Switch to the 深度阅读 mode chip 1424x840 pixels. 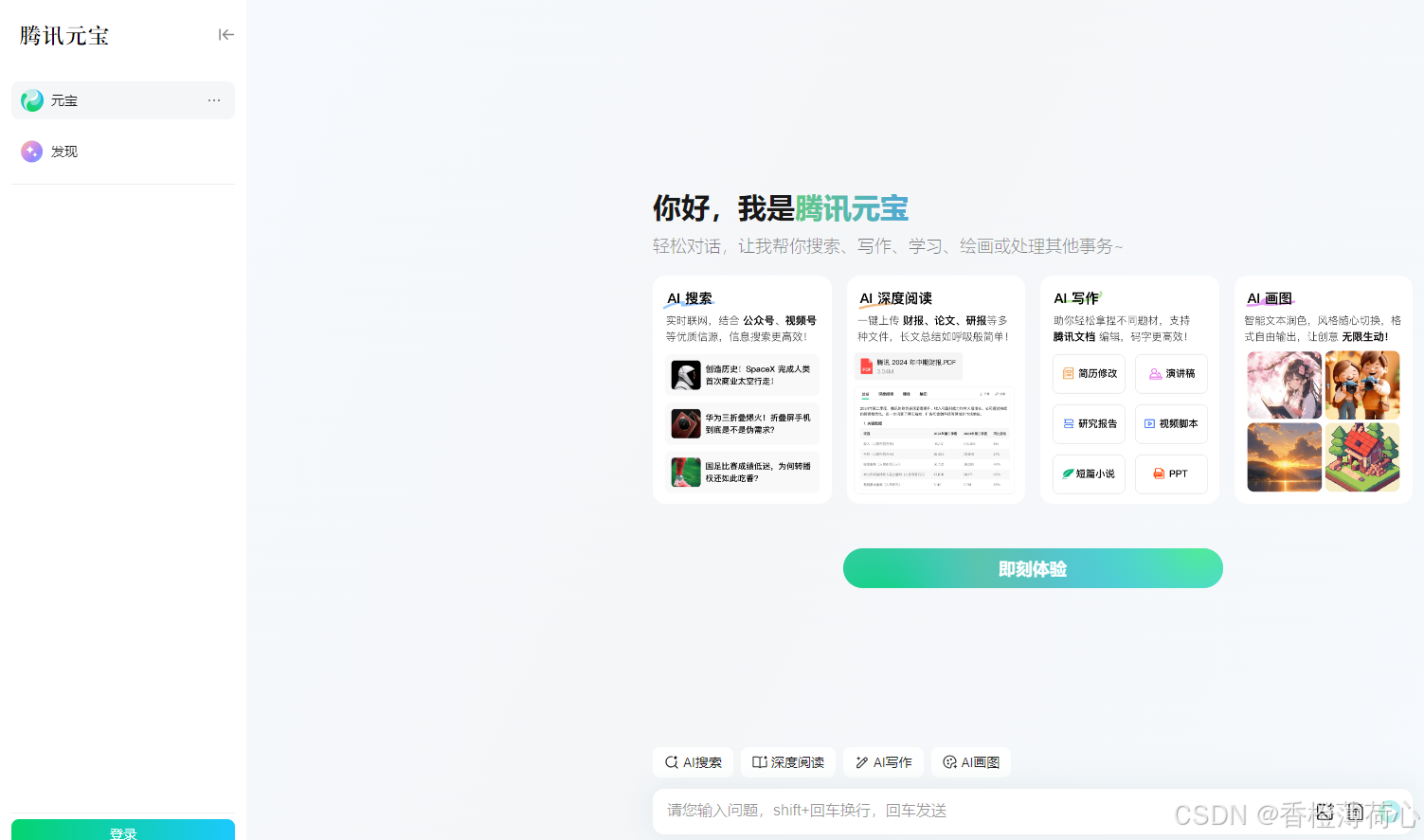pos(788,762)
